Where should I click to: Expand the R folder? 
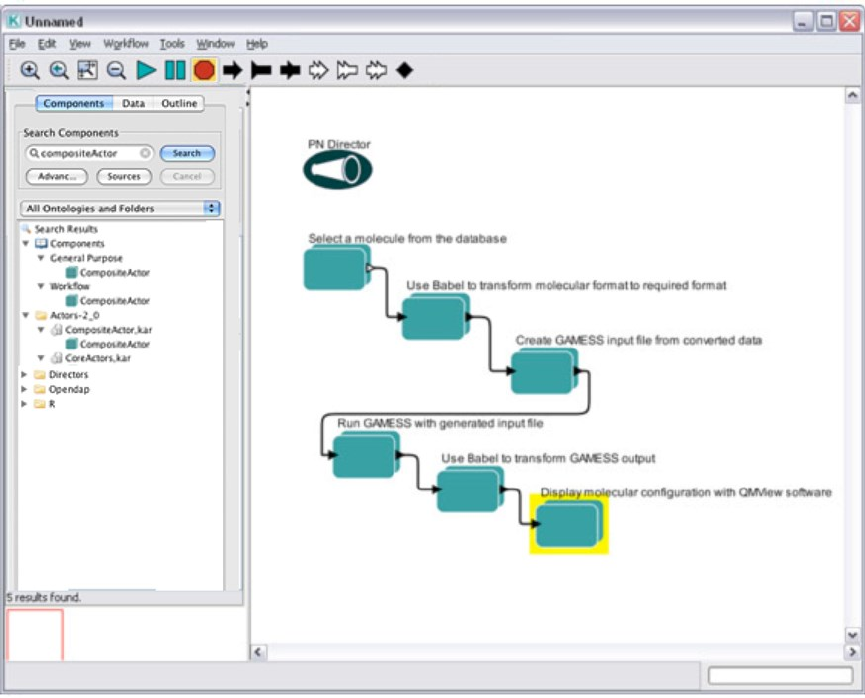(24, 404)
